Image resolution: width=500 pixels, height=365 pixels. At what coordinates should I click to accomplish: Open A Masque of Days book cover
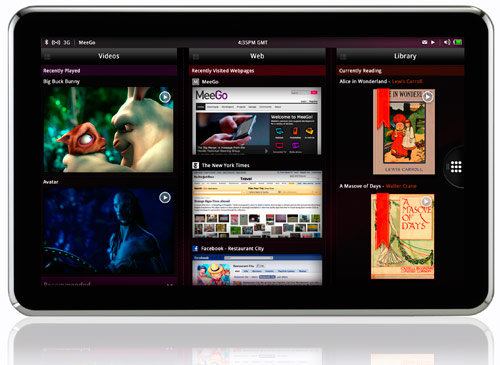click(402, 236)
